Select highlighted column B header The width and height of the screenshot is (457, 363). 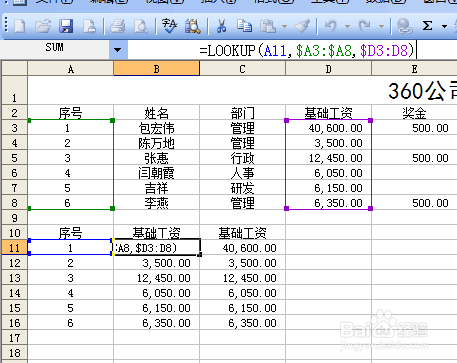(157, 69)
